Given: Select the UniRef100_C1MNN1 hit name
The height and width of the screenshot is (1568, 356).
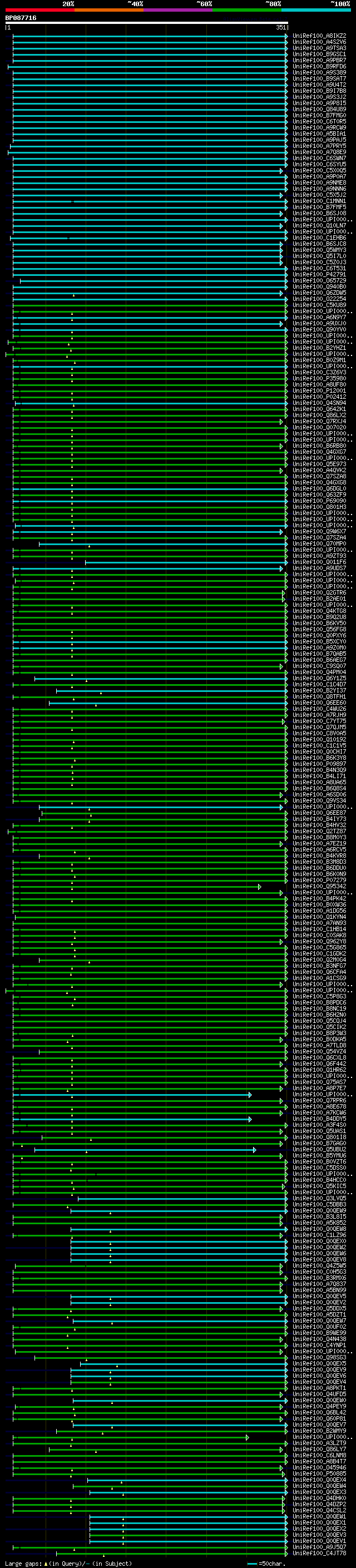Looking at the screenshot, I should [319, 201].
